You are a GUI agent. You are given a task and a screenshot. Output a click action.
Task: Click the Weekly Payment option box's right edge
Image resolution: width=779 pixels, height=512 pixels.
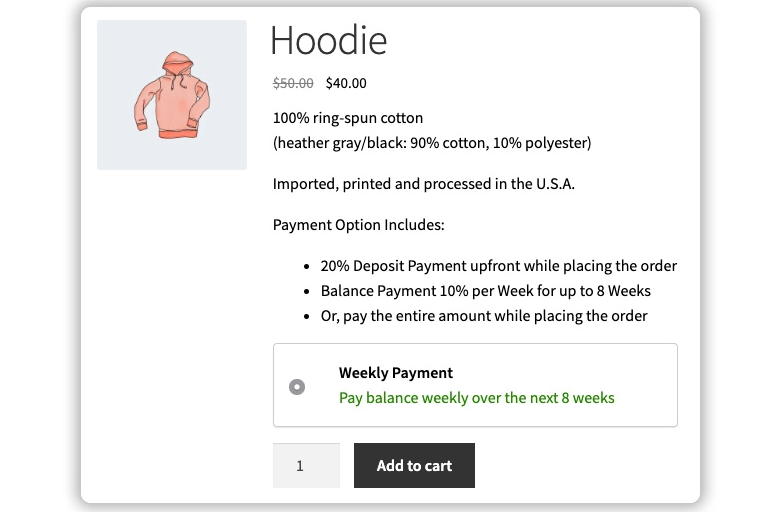pos(676,386)
